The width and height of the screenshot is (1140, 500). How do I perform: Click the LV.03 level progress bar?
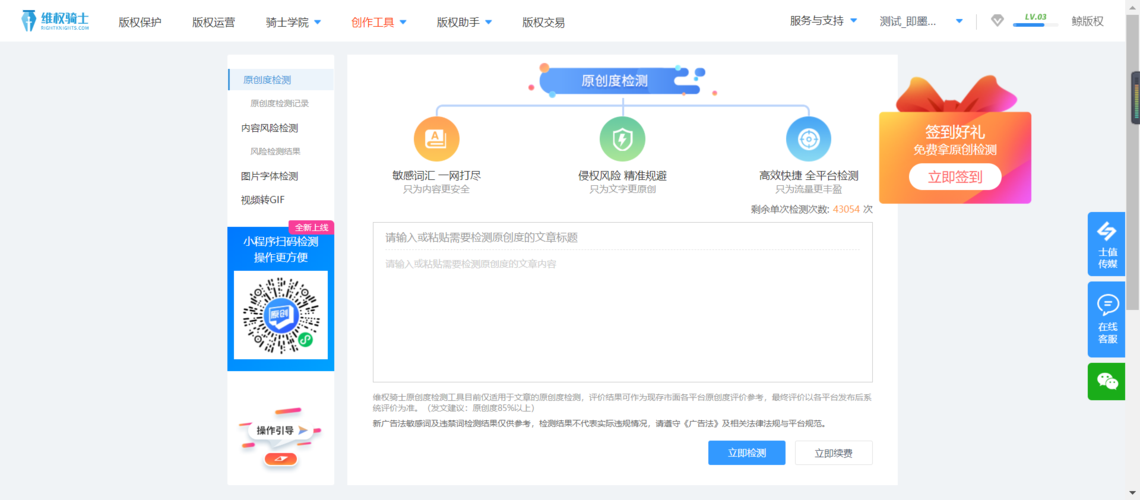[1035, 25]
